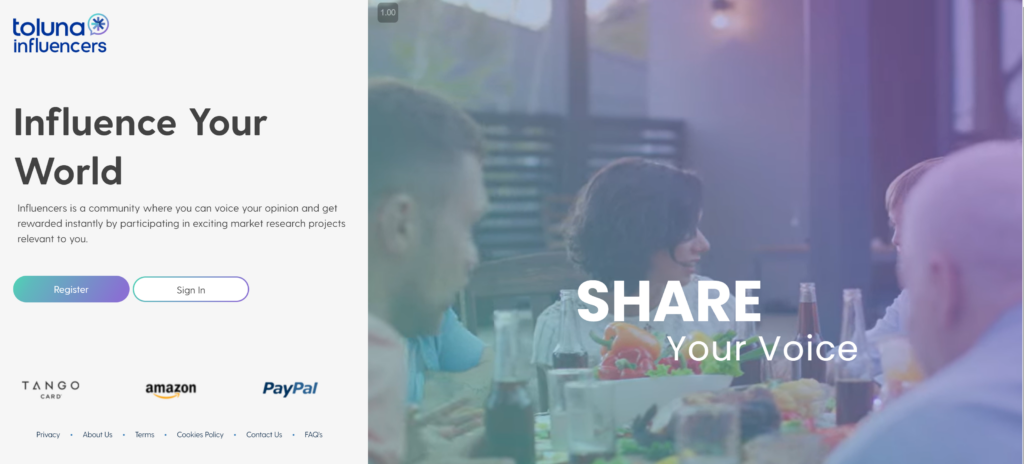Open the Register button
This screenshot has height=464, width=1024.
[71, 290]
